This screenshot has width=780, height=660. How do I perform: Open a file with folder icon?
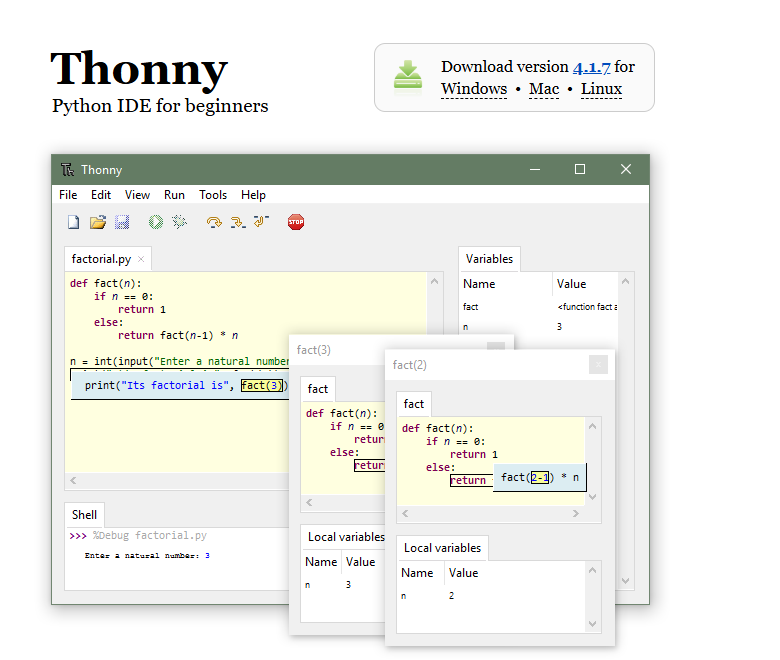98,222
